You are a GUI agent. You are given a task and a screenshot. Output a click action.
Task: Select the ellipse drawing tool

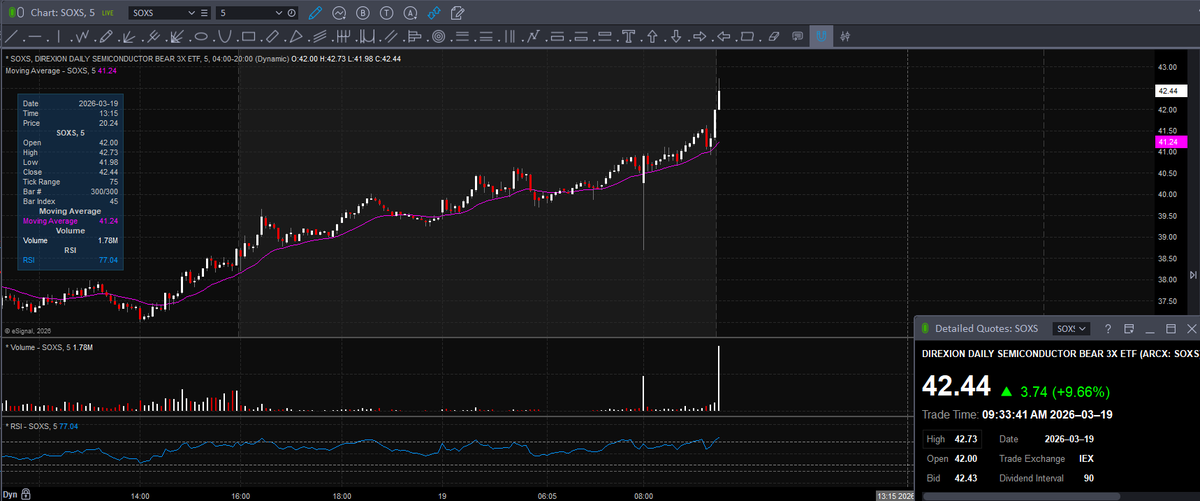pyautogui.click(x=201, y=37)
